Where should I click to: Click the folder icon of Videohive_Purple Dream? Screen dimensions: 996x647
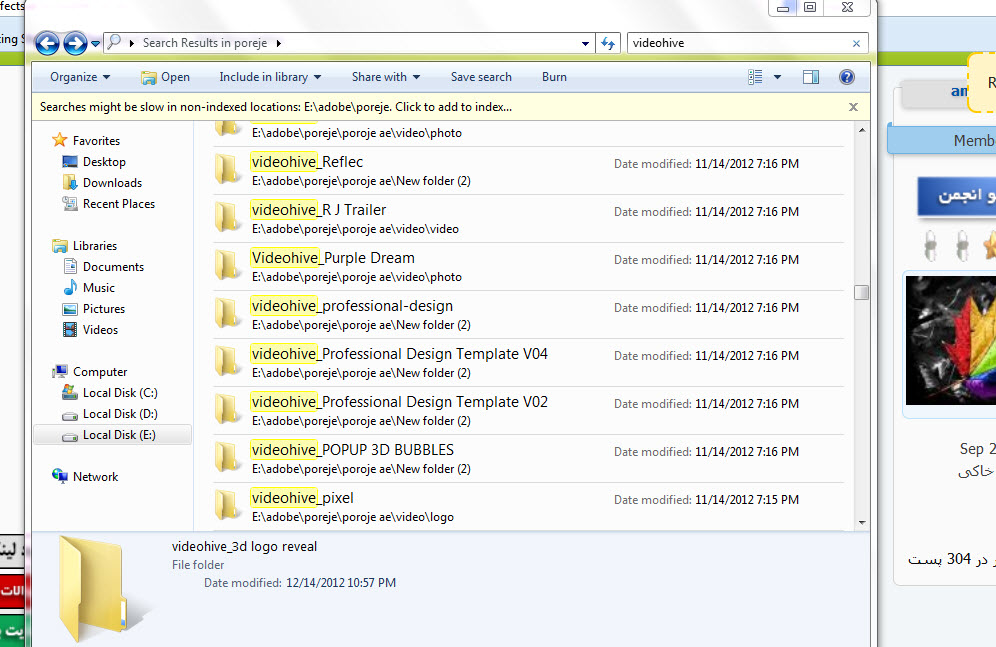[227, 265]
